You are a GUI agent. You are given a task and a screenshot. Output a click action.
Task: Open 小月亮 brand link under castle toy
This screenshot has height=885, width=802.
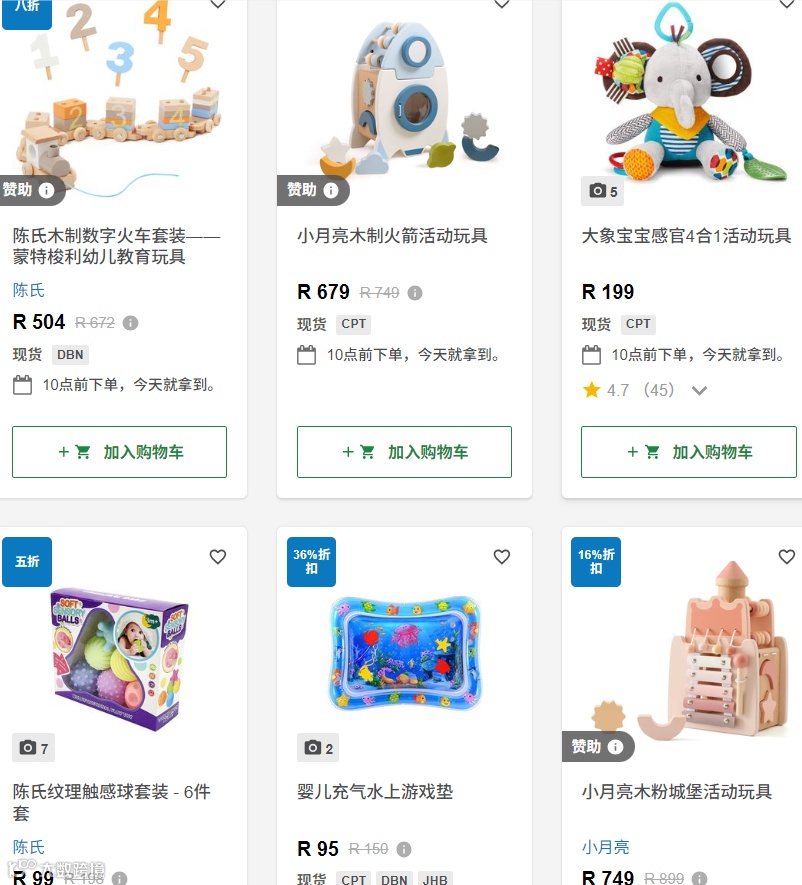(x=606, y=847)
